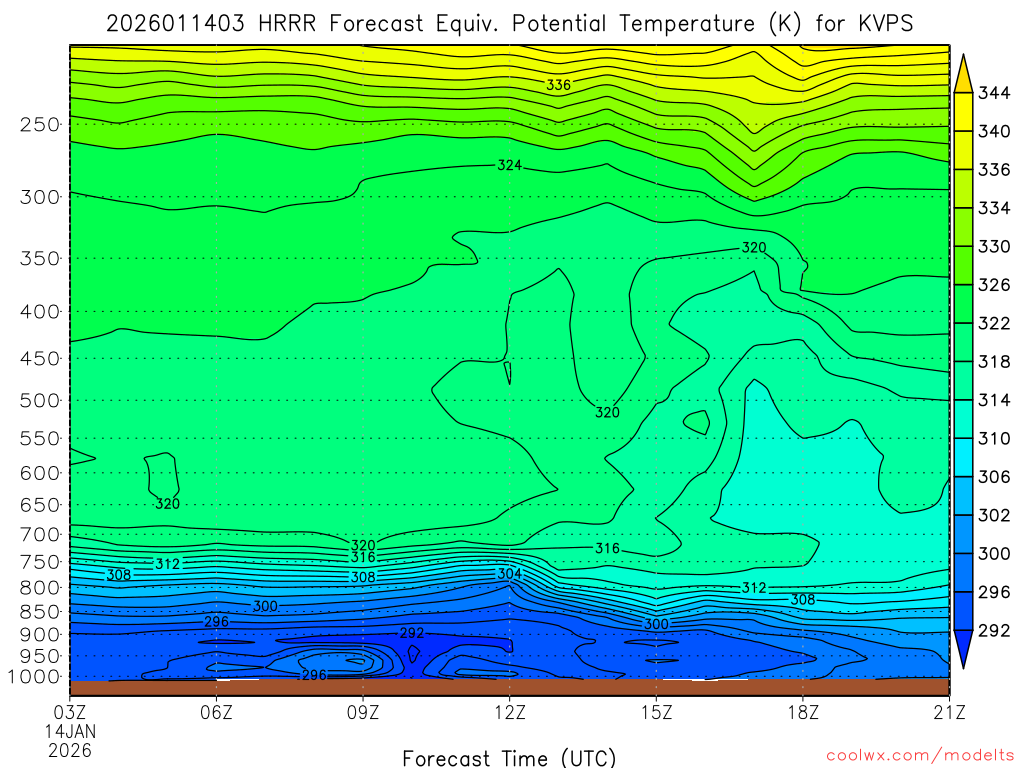This screenshot has width=1024, height=768.
Task: Click the 14JAN date label under 03Z
Action: tap(70, 731)
